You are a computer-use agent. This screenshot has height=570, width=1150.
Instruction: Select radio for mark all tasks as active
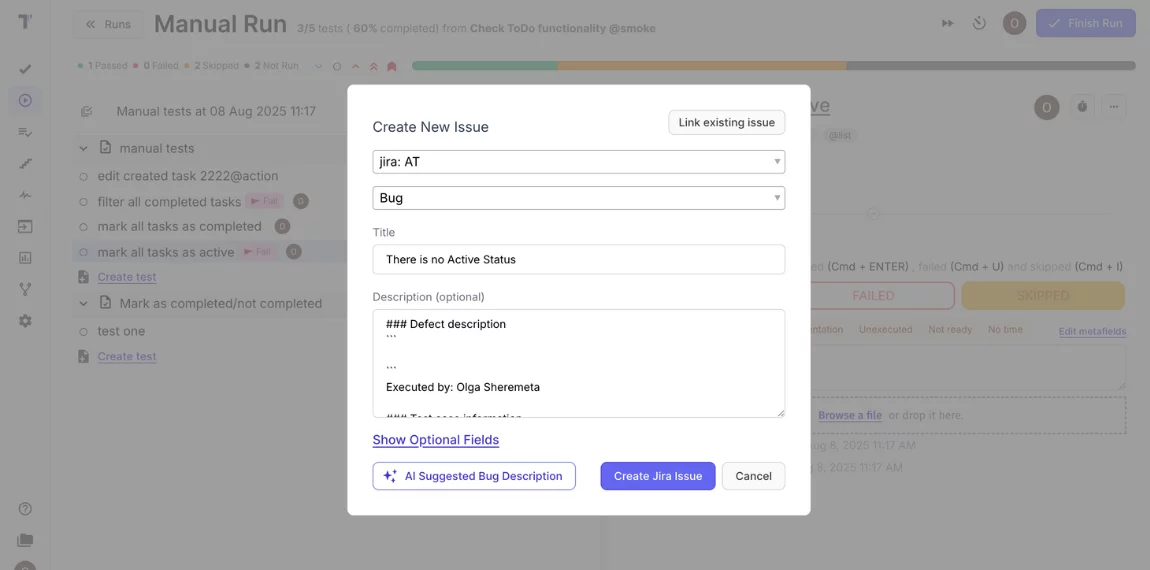pyautogui.click(x=84, y=252)
